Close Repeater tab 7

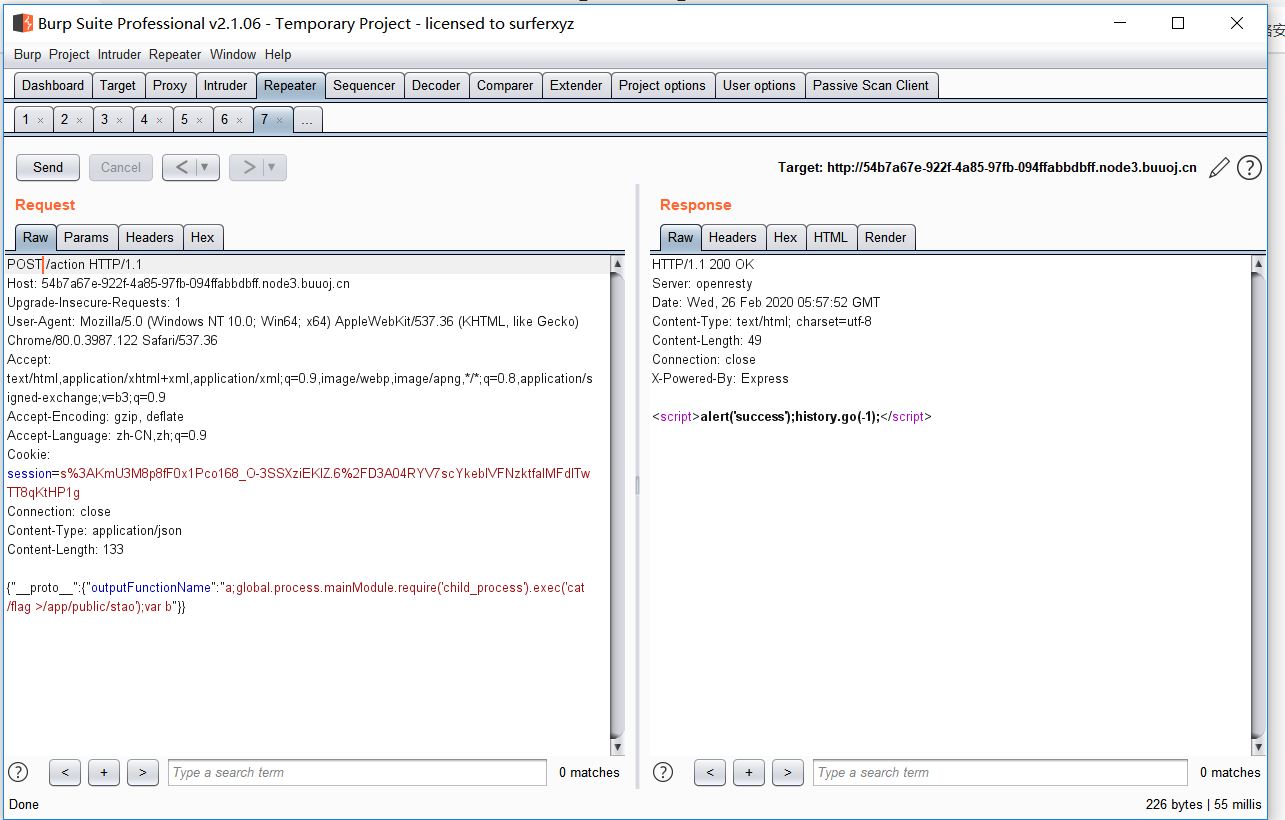pyautogui.click(x=279, y=120)
